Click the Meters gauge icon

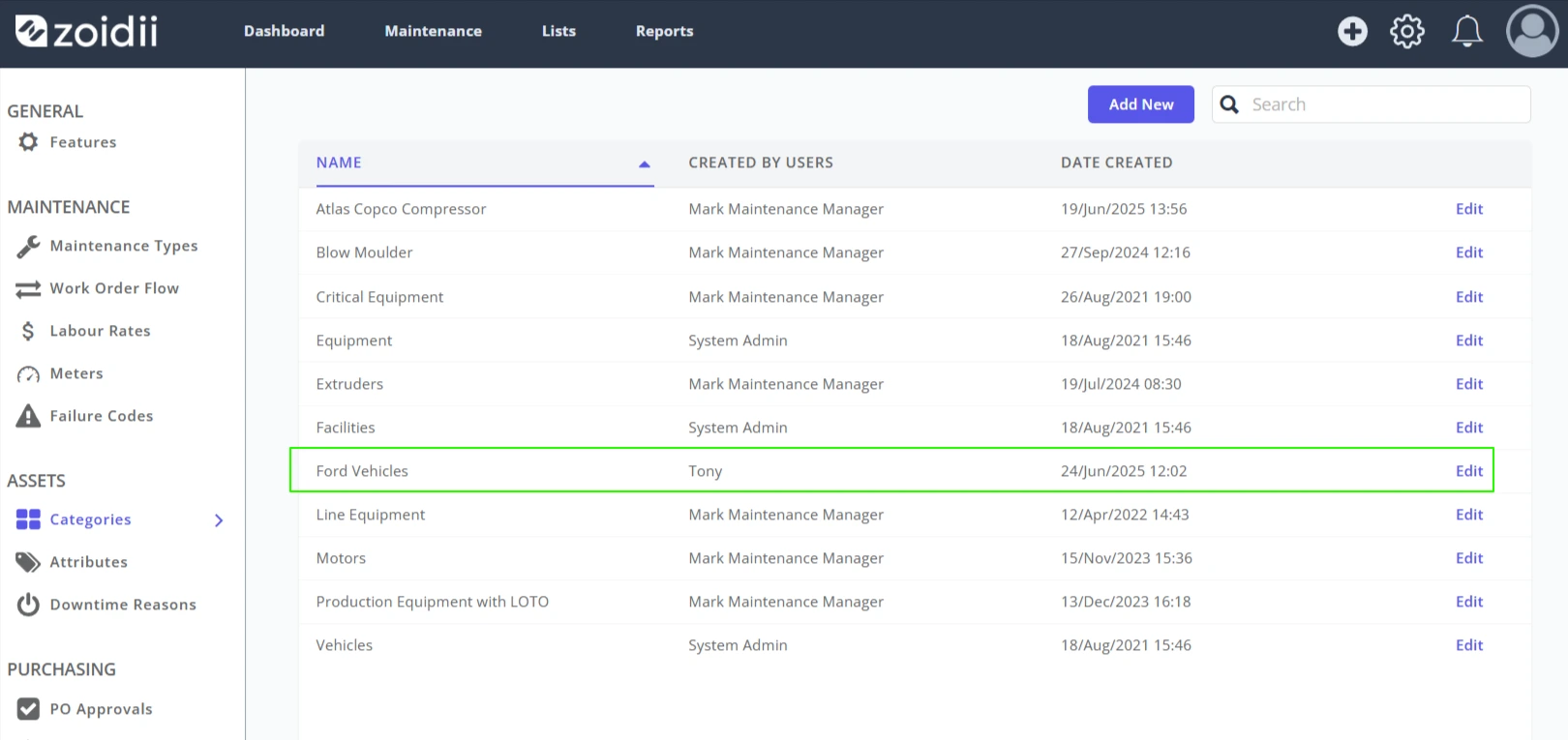click(x=28, y=374)
